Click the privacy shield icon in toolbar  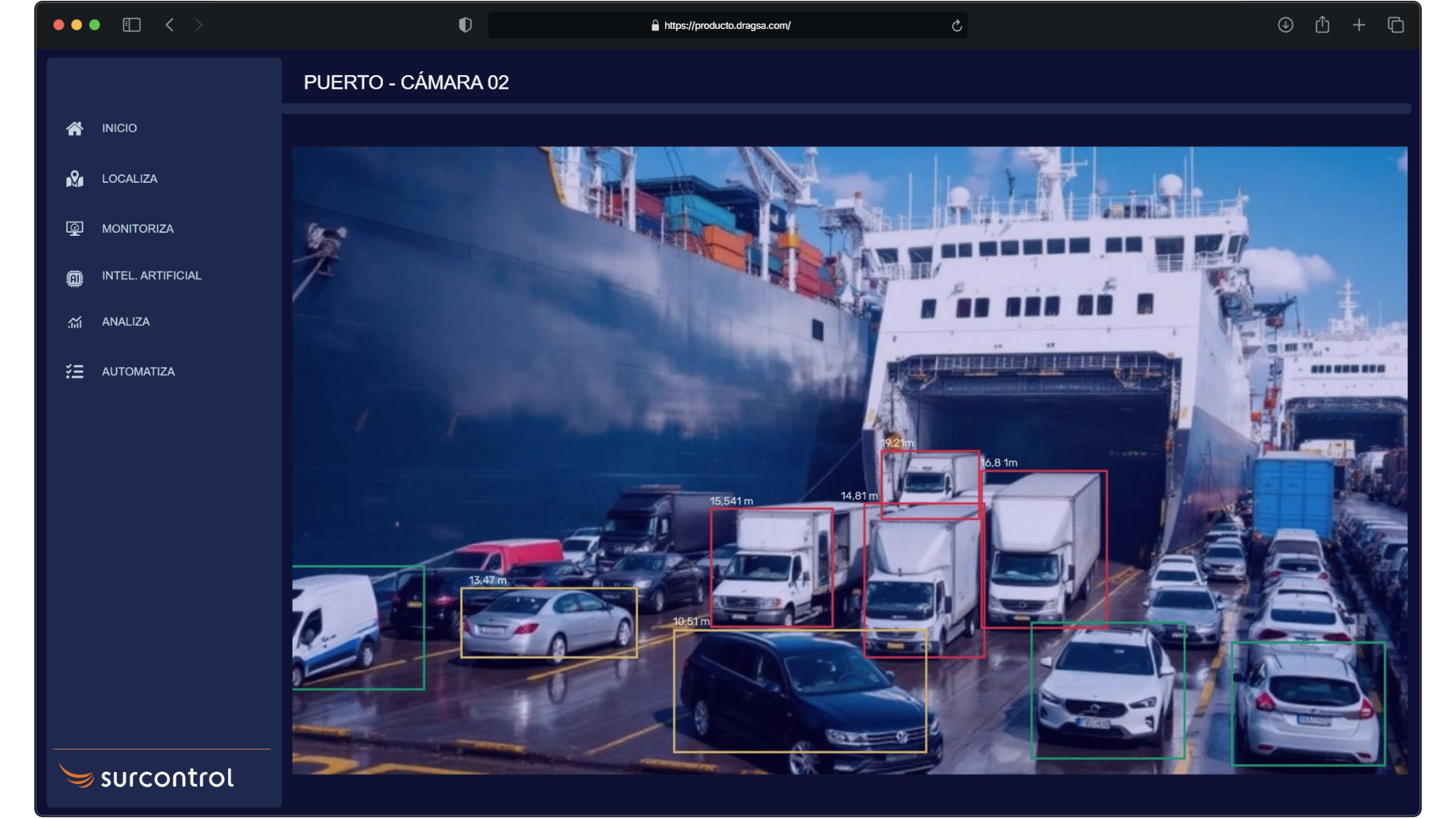point(466,25)
